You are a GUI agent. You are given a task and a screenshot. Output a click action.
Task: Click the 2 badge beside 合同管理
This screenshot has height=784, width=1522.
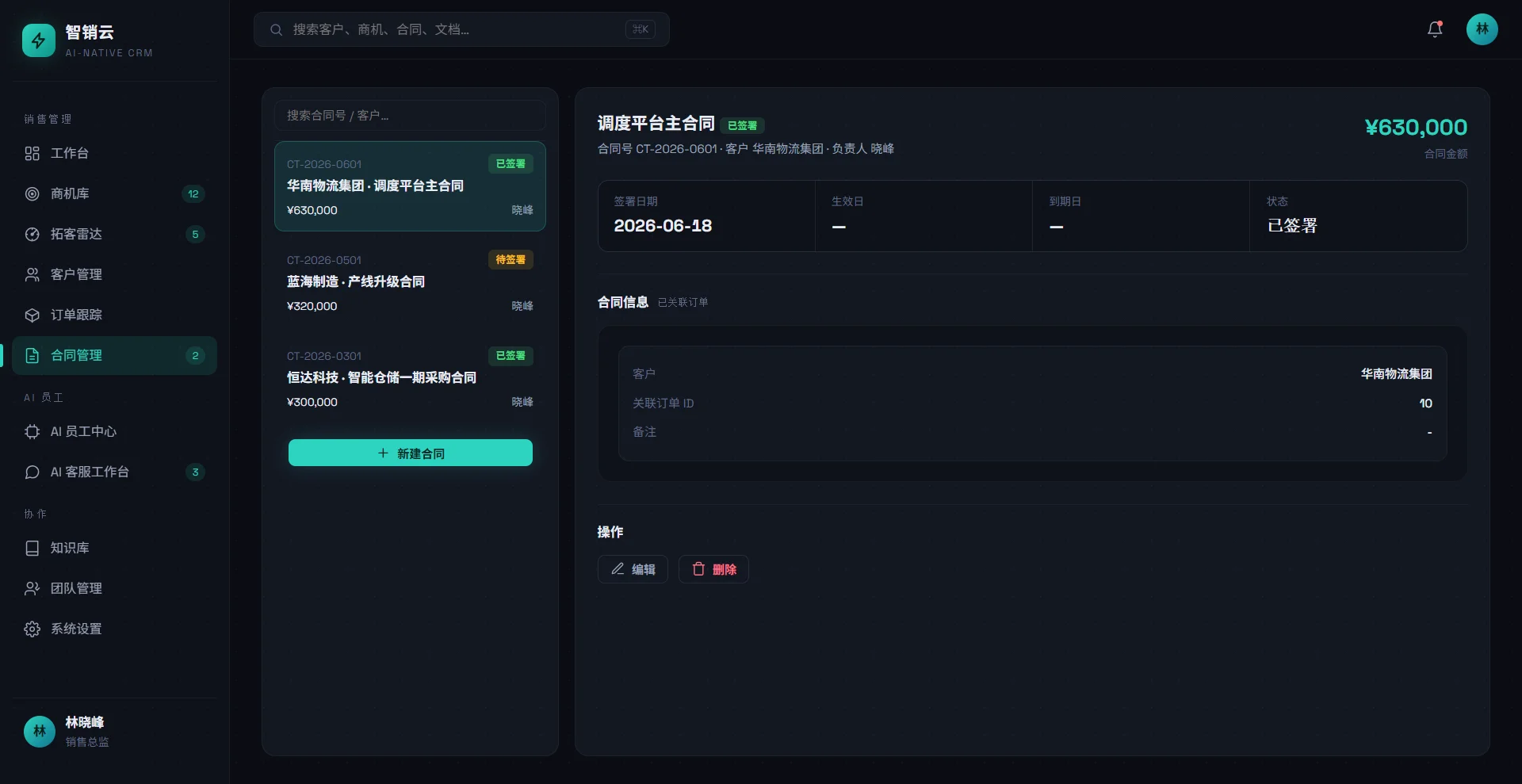195,355
